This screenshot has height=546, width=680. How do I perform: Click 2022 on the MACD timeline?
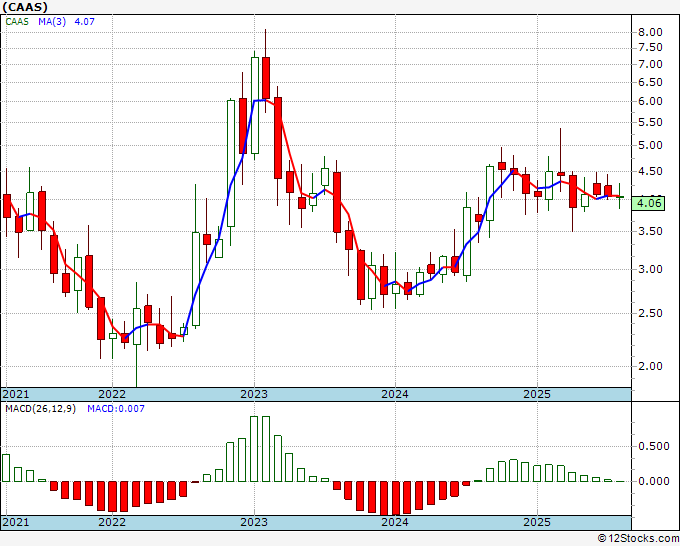tap(112, 522)
